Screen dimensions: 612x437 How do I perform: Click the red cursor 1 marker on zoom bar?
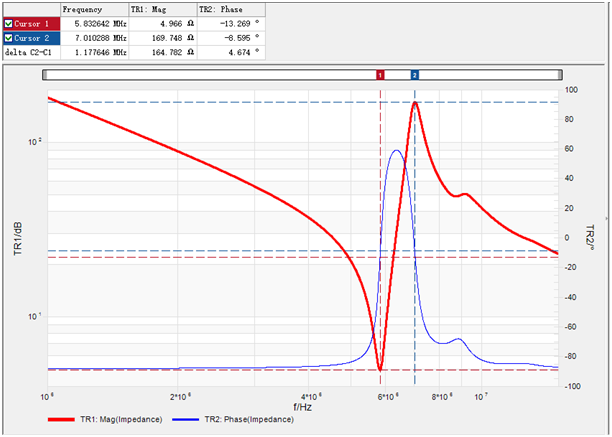380,75
